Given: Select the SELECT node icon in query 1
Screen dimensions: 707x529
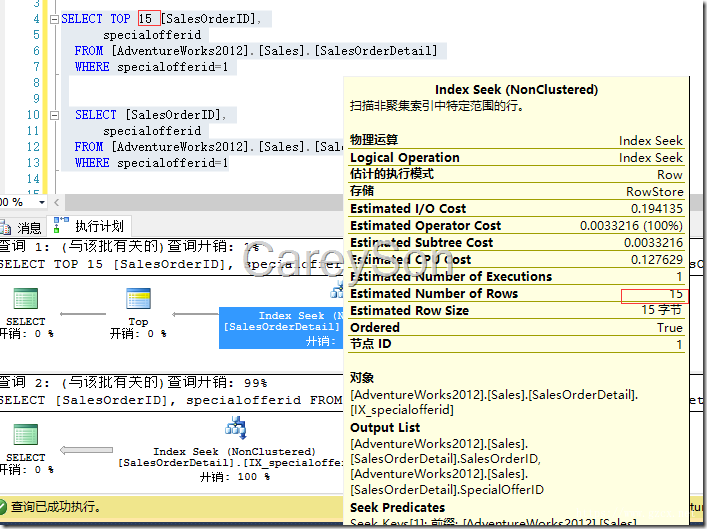Looking at the screenshot, I should pyautogui.click(x=26, y=299).
